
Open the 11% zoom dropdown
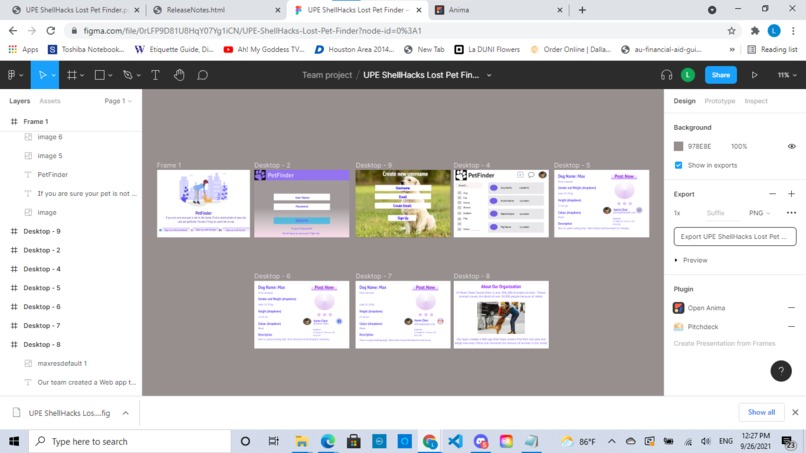click(x=786, y=75)
